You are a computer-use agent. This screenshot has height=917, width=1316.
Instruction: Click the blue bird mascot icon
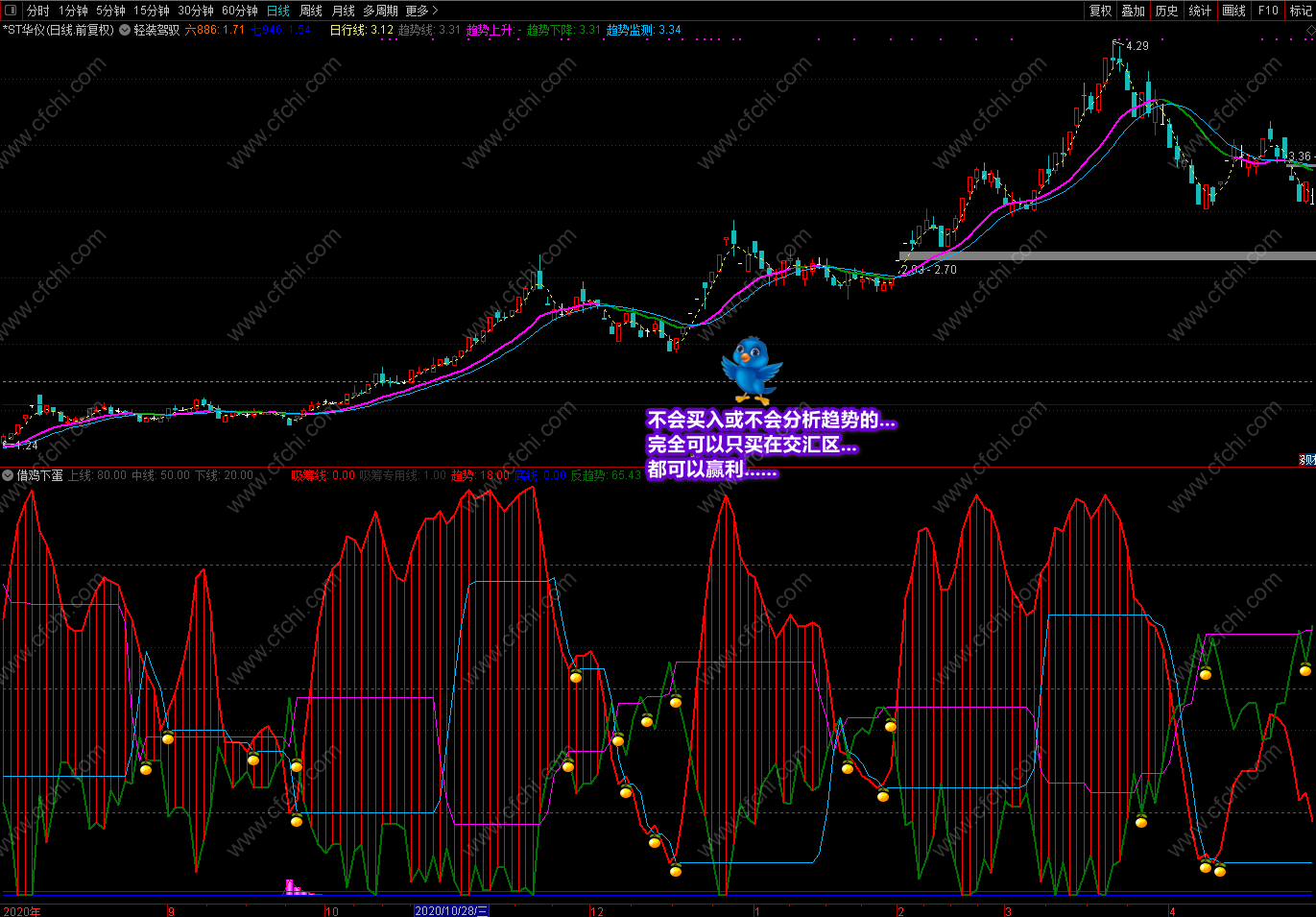point(752,370)
